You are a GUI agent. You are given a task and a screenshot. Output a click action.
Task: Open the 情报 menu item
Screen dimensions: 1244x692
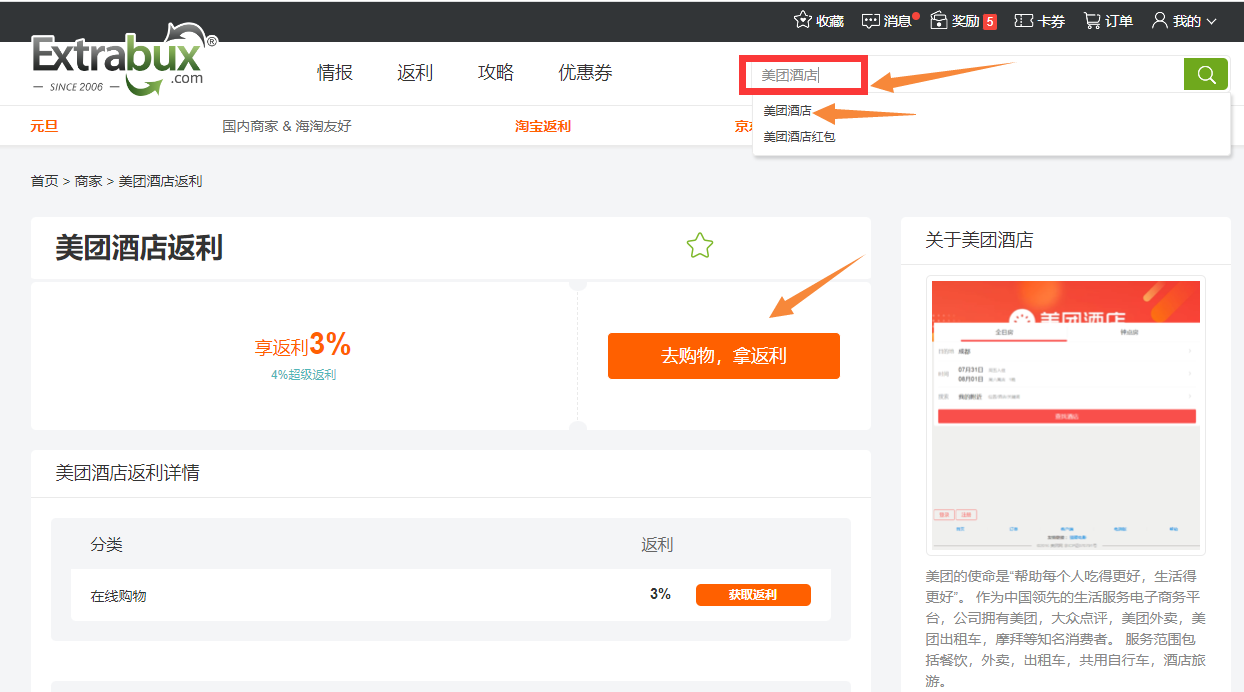point(334,72)
